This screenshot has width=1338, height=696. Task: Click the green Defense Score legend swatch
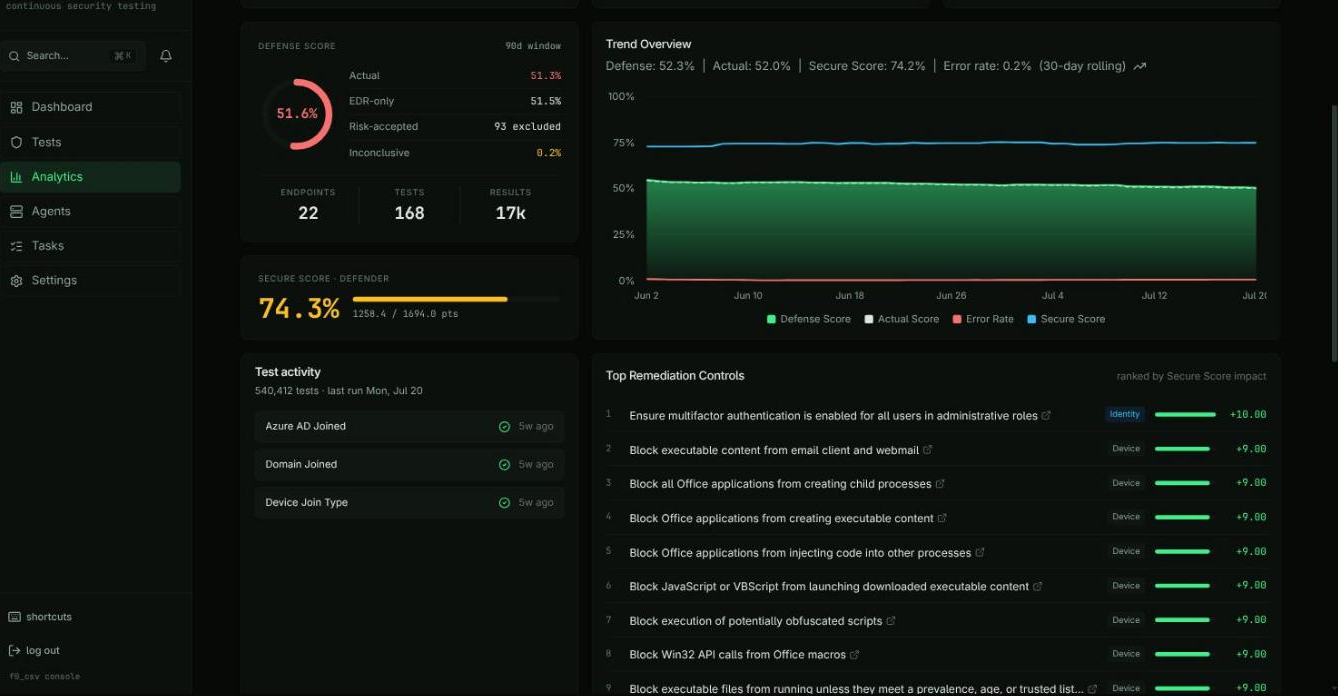click(771, 319)
